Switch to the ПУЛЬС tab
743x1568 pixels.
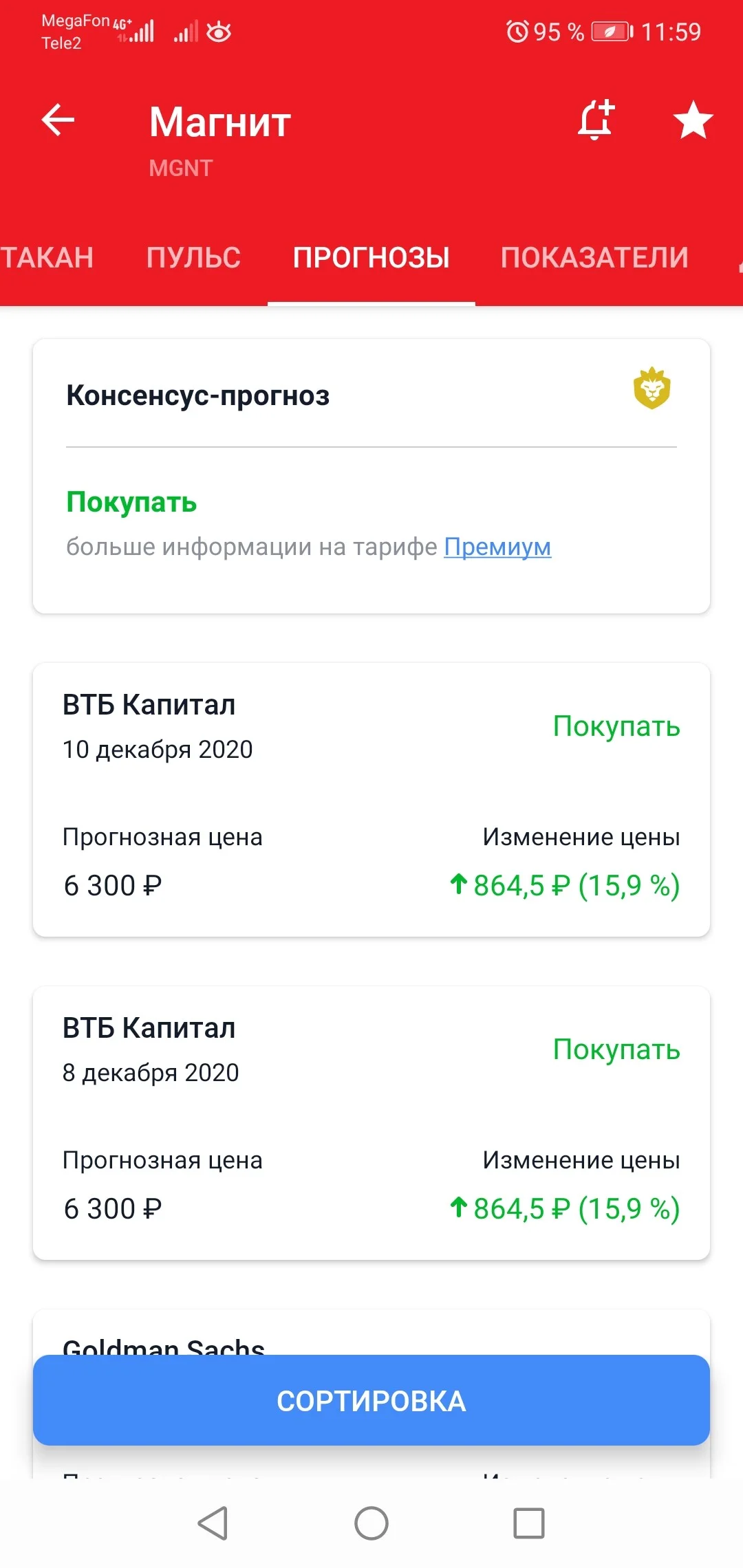193,258
